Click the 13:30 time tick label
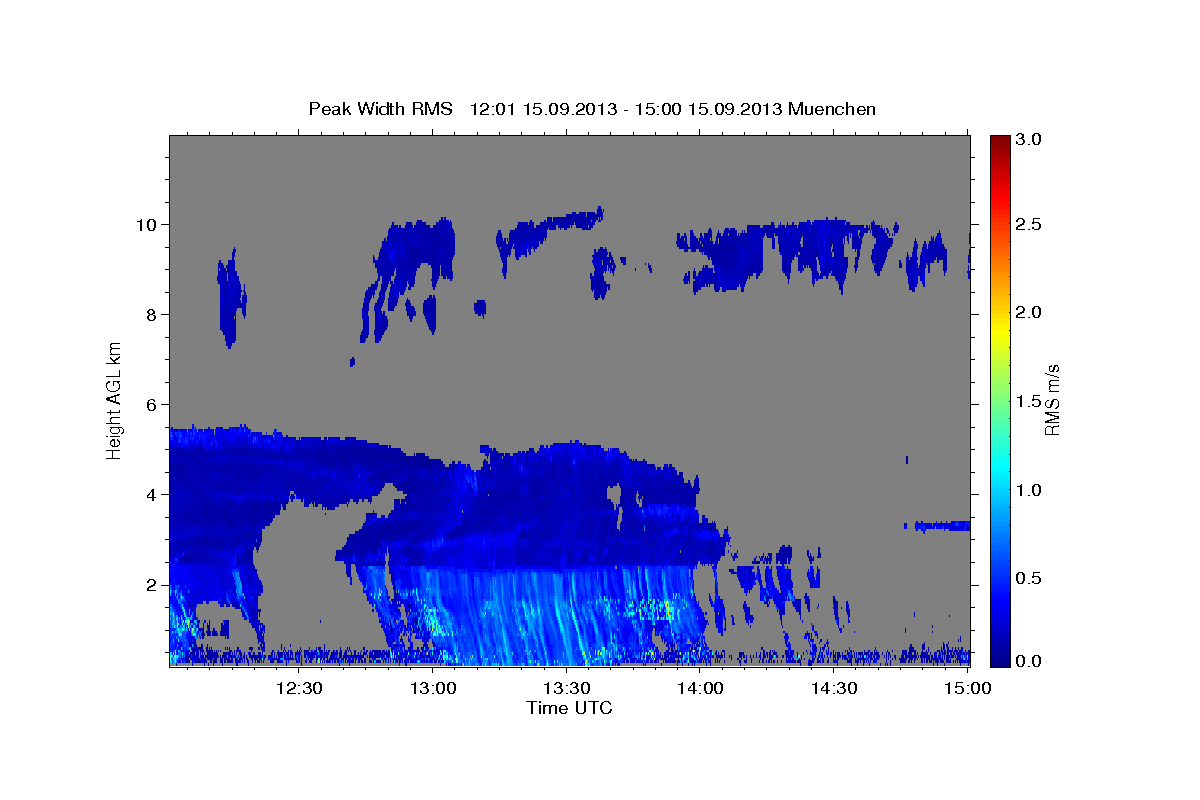This screenshot has height=800, width=1200. click(x=566, y=688)
